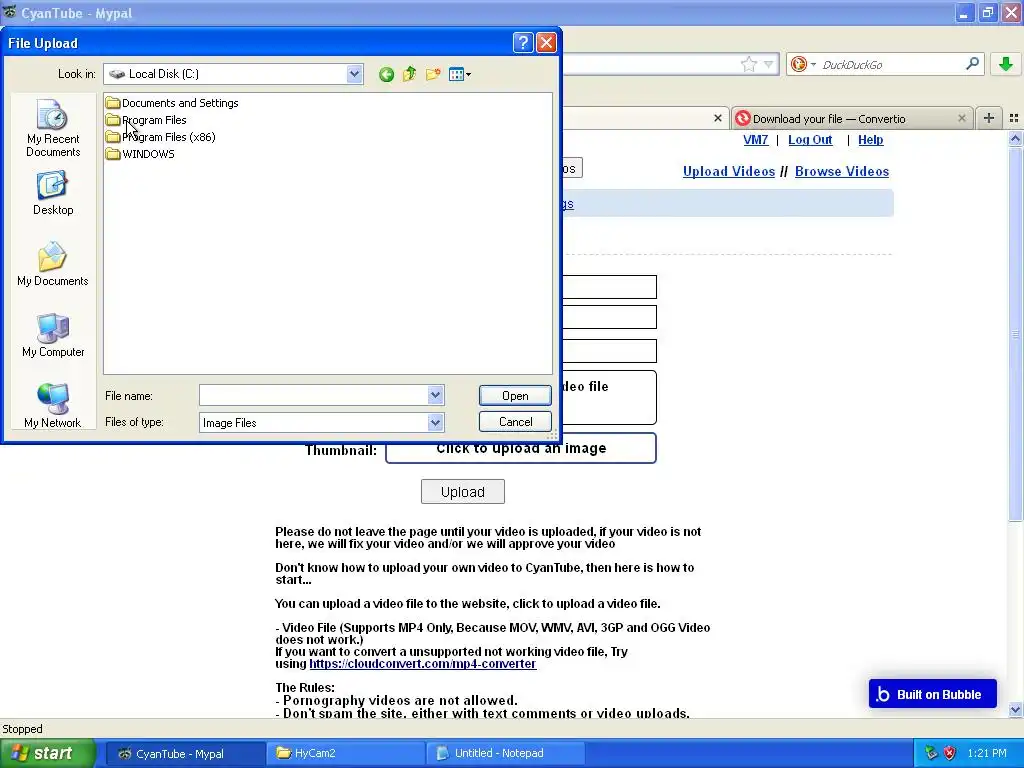Image resolution: width=1024 pixels, height=768 pixels.
Task: Open the DuckDuckGo search engine selector
Action: [803, 64]
